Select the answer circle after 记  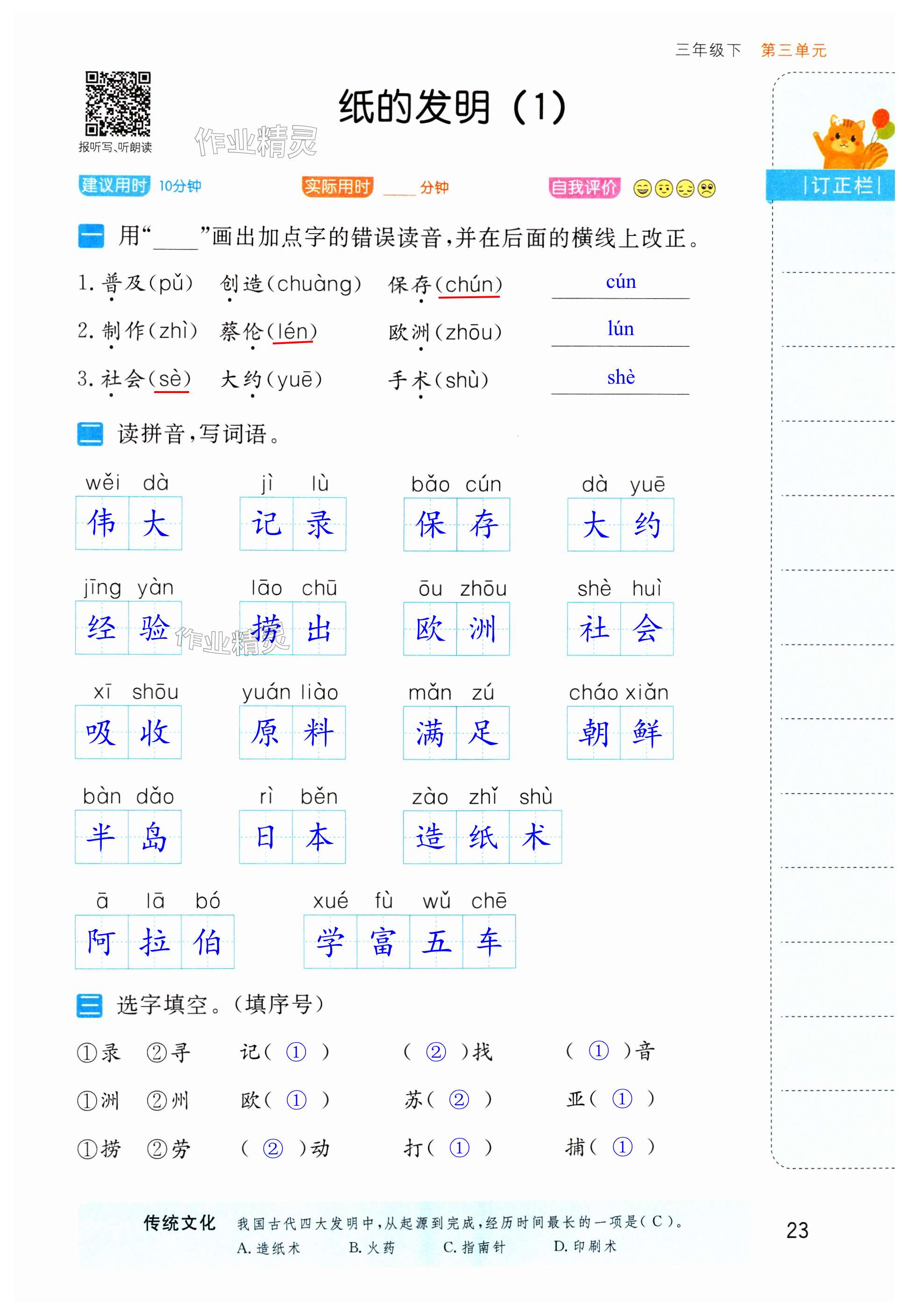click(297, 1052)
